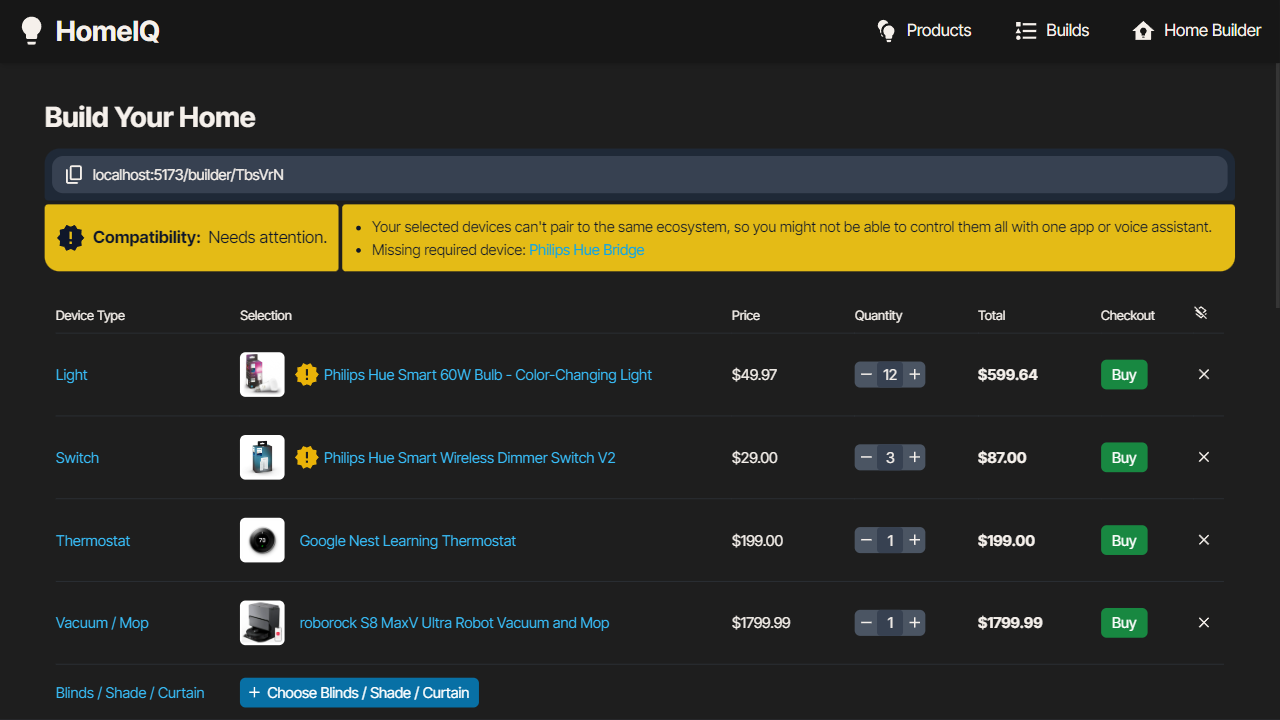Click Choose Blinds / Shade / Curtain button
This screenshot has height=720, width=1280.
(359, 693)
